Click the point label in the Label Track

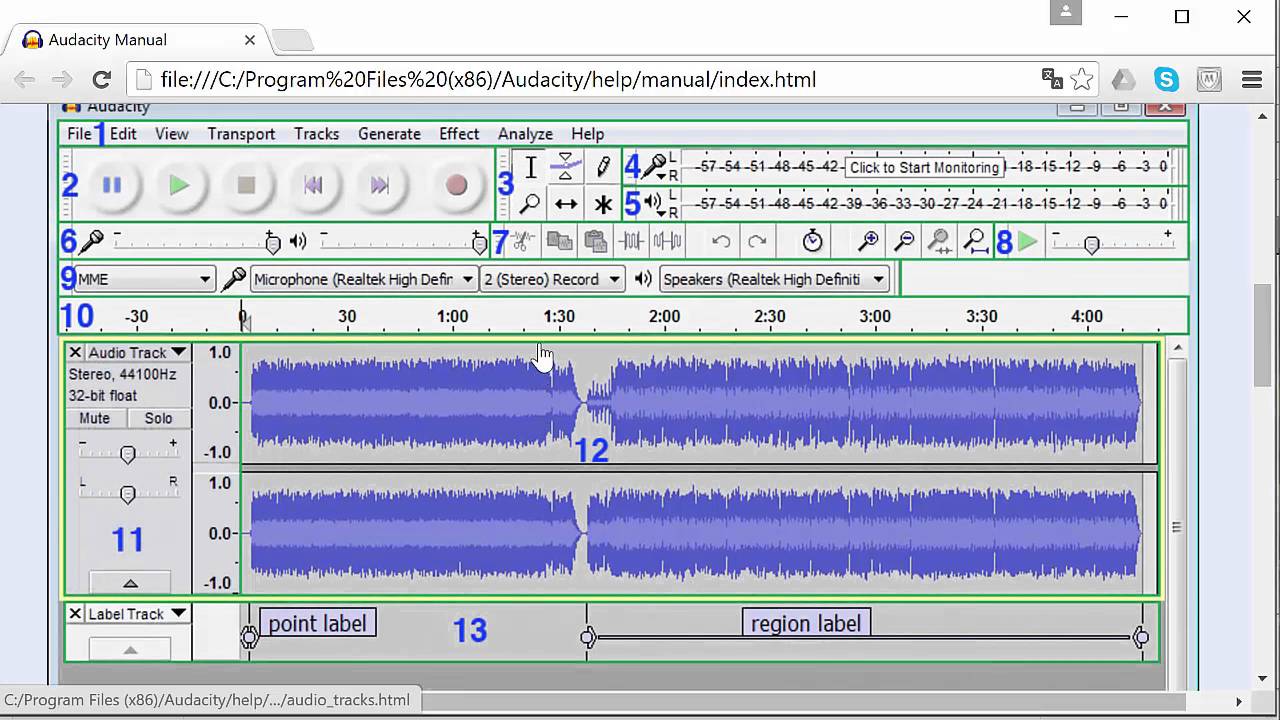[x=317, y=623]
